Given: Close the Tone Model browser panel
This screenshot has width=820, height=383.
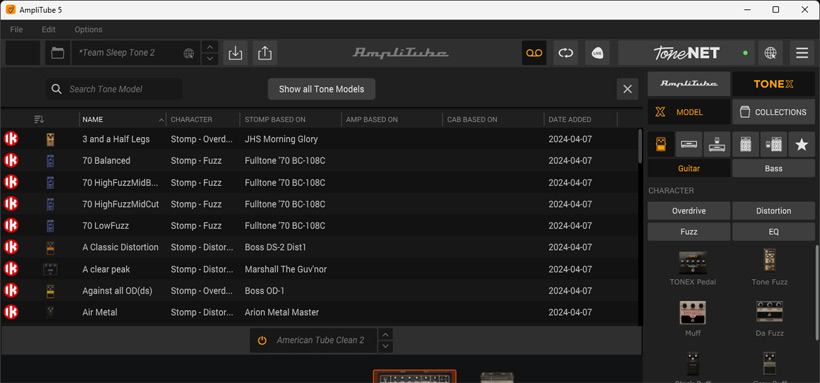Looking at the screenshot, I should (x=628, y=89).
